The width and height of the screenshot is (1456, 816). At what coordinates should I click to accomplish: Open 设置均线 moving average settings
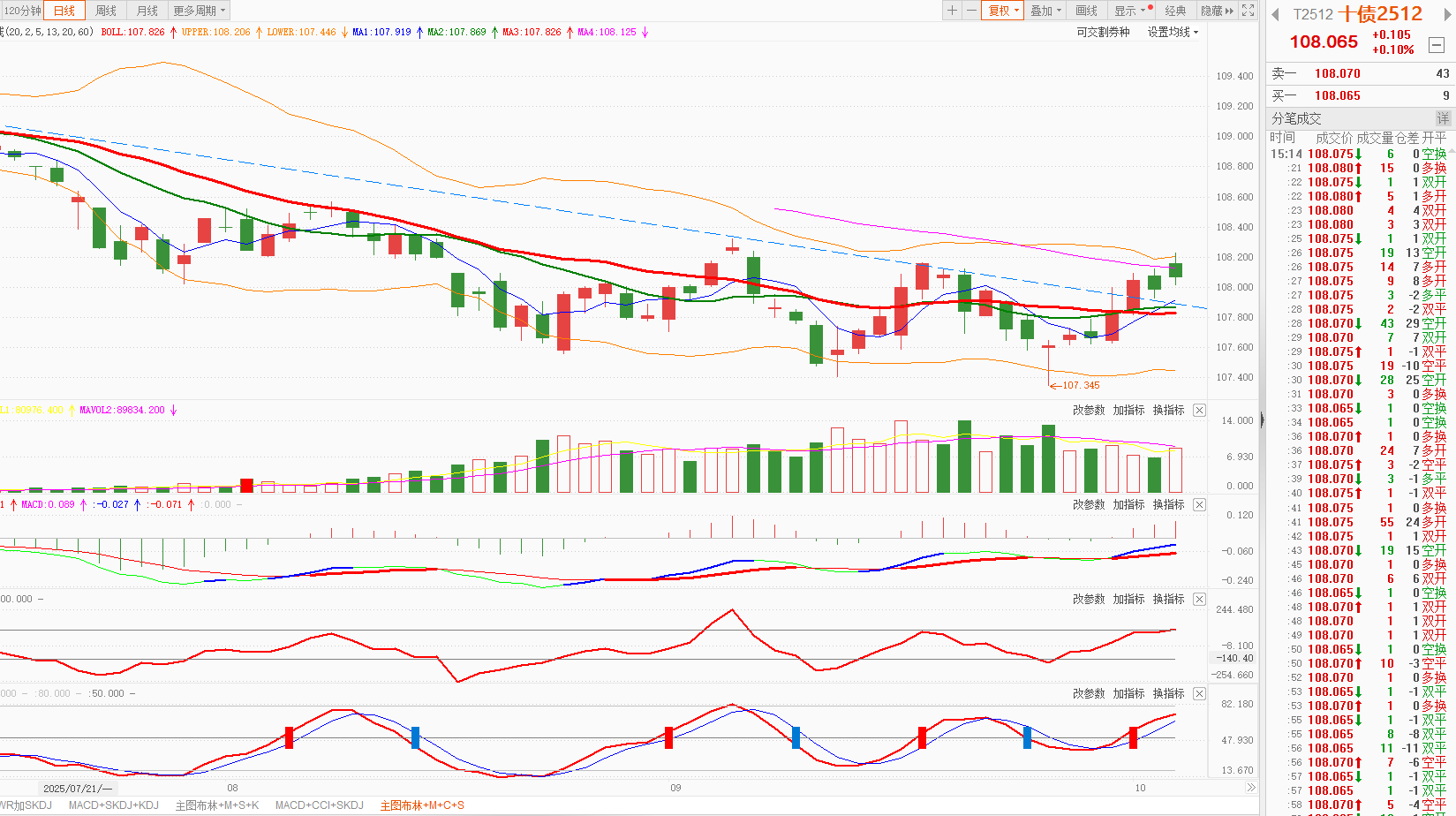(1173, 32)
